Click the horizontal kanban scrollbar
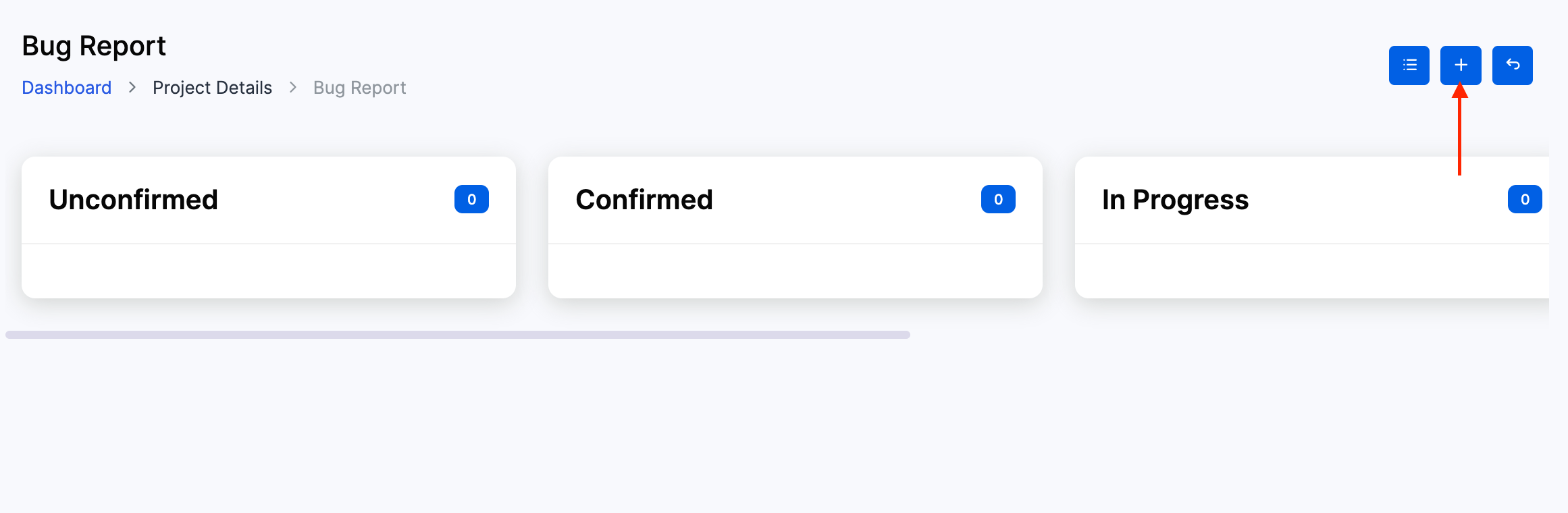 point(458,335)
